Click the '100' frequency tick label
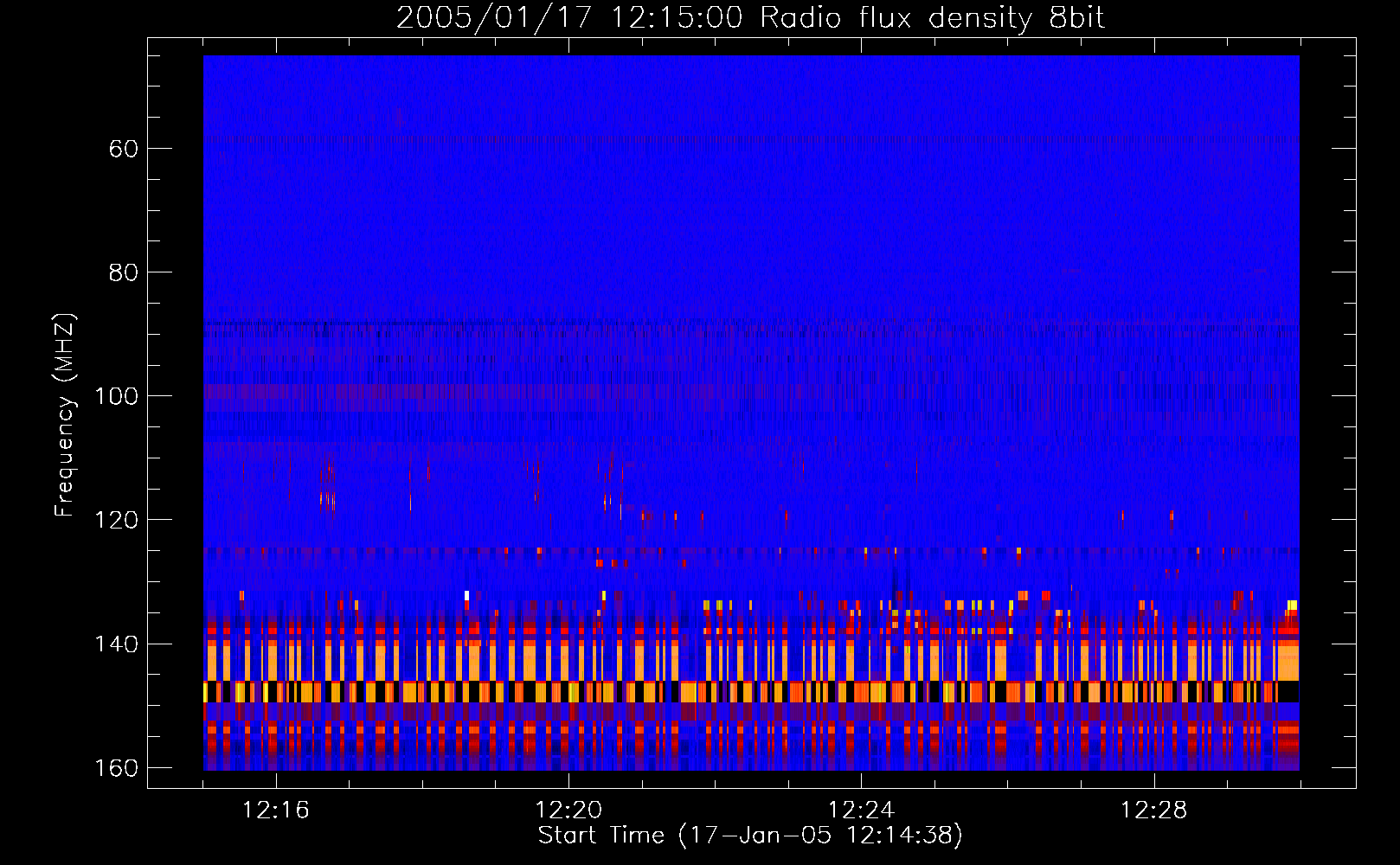This screenshot has height=865, width=1400. click(115, 396)
